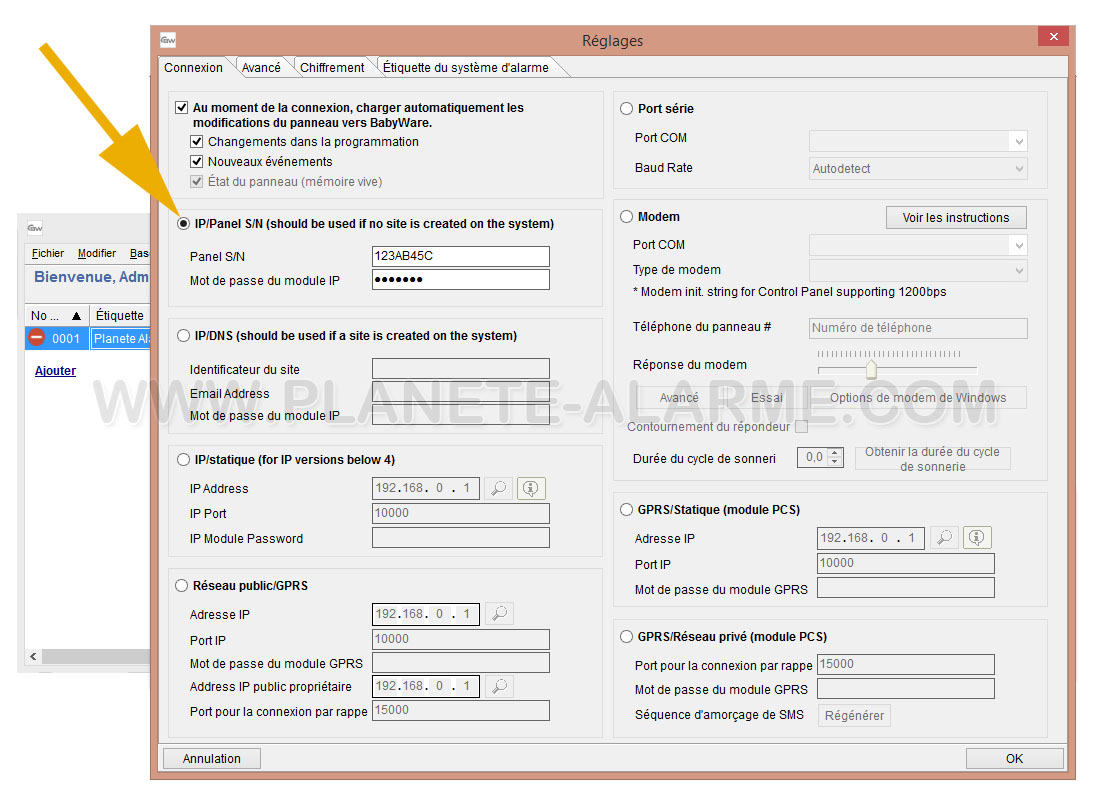Click the Identificateur du site field

(x=460, y=369)
